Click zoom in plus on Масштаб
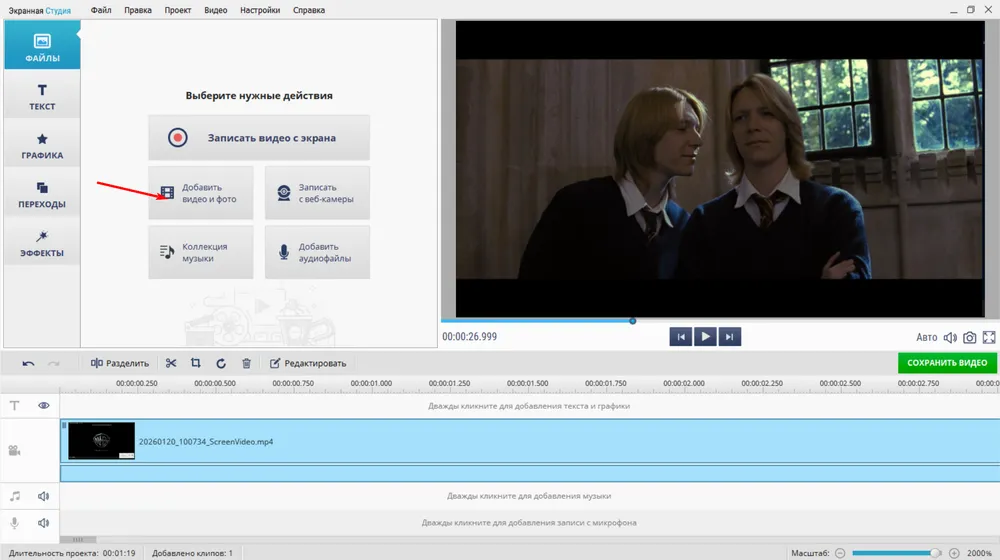This screenshot has height=560, width=1000. tap(954, 553)
